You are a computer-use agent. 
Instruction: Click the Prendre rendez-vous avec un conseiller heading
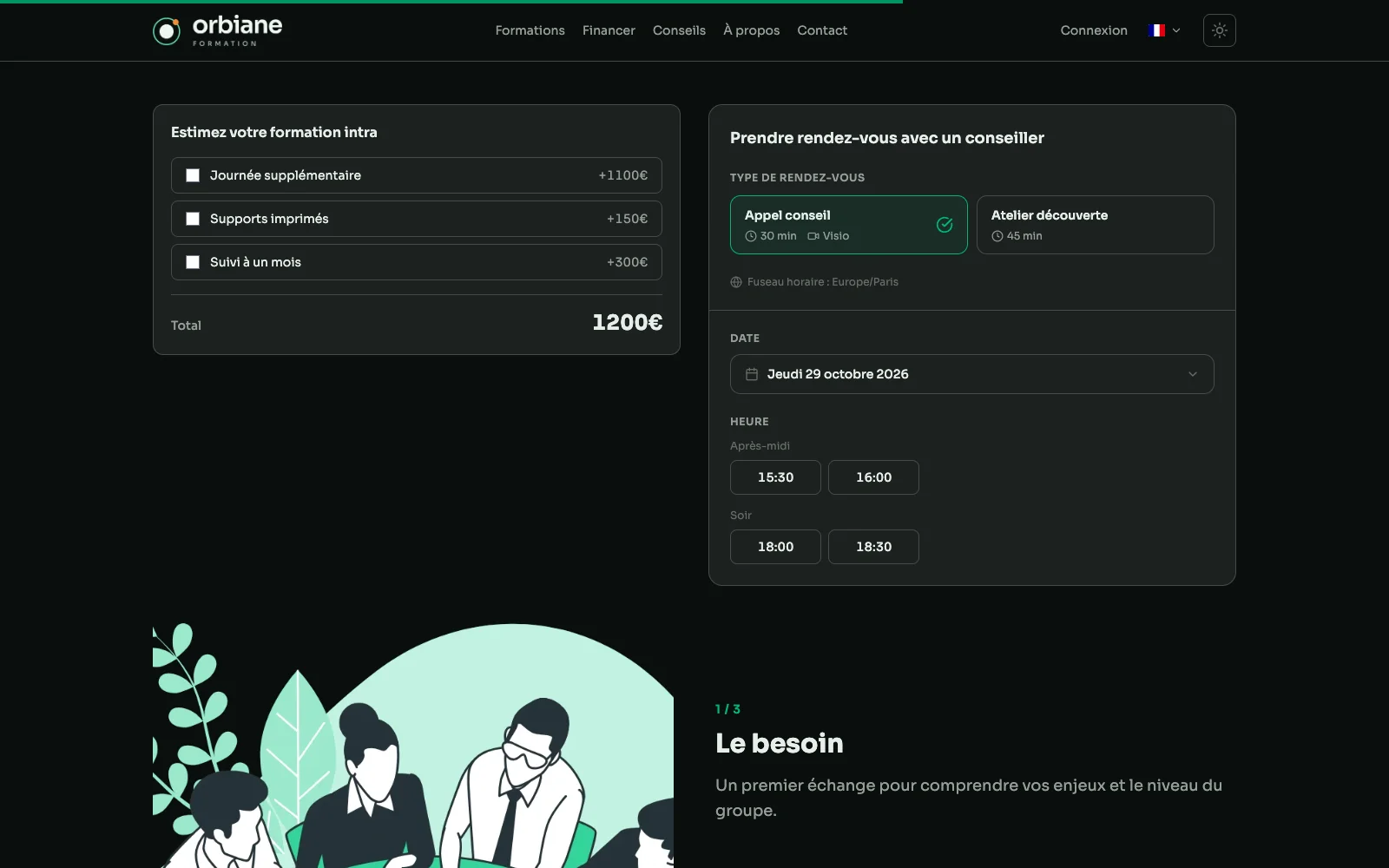tap(887, 138)
